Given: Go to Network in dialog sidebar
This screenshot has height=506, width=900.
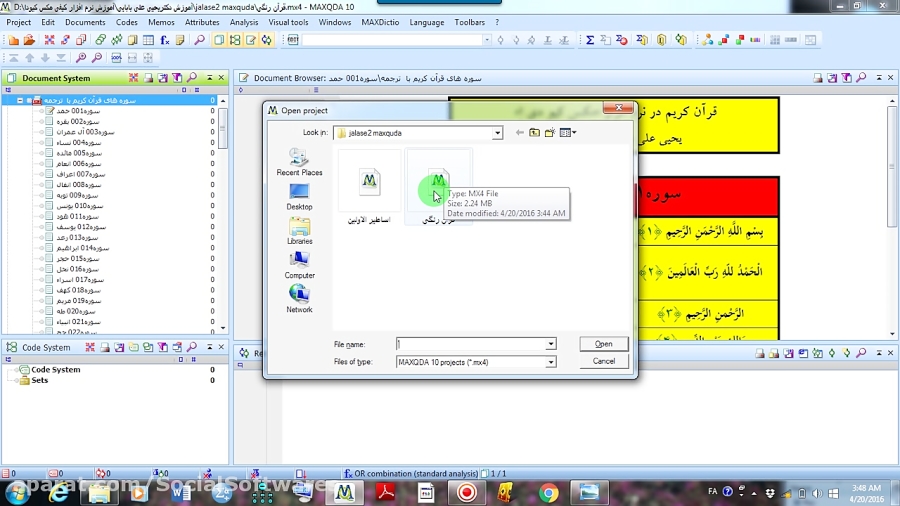Looking at the screenshot, I should (x=299, y=300).
